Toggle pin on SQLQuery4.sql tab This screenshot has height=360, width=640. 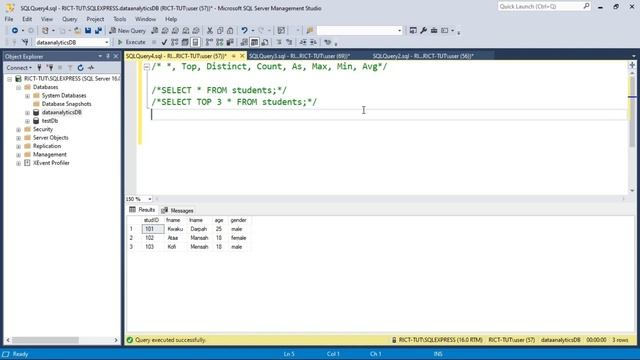pos(234,56)
